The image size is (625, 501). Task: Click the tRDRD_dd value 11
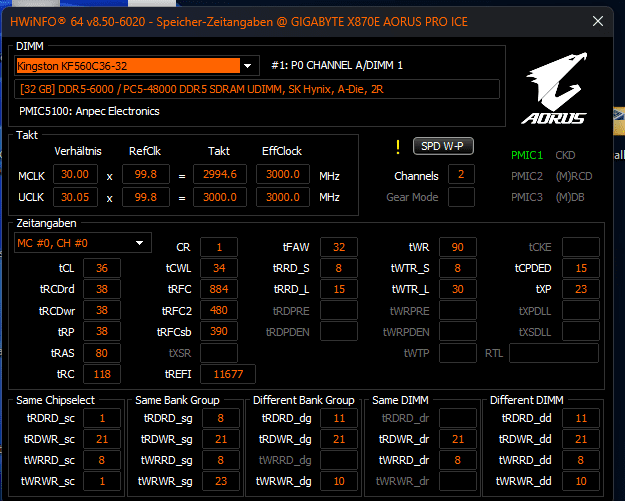(x=581, y=418)
